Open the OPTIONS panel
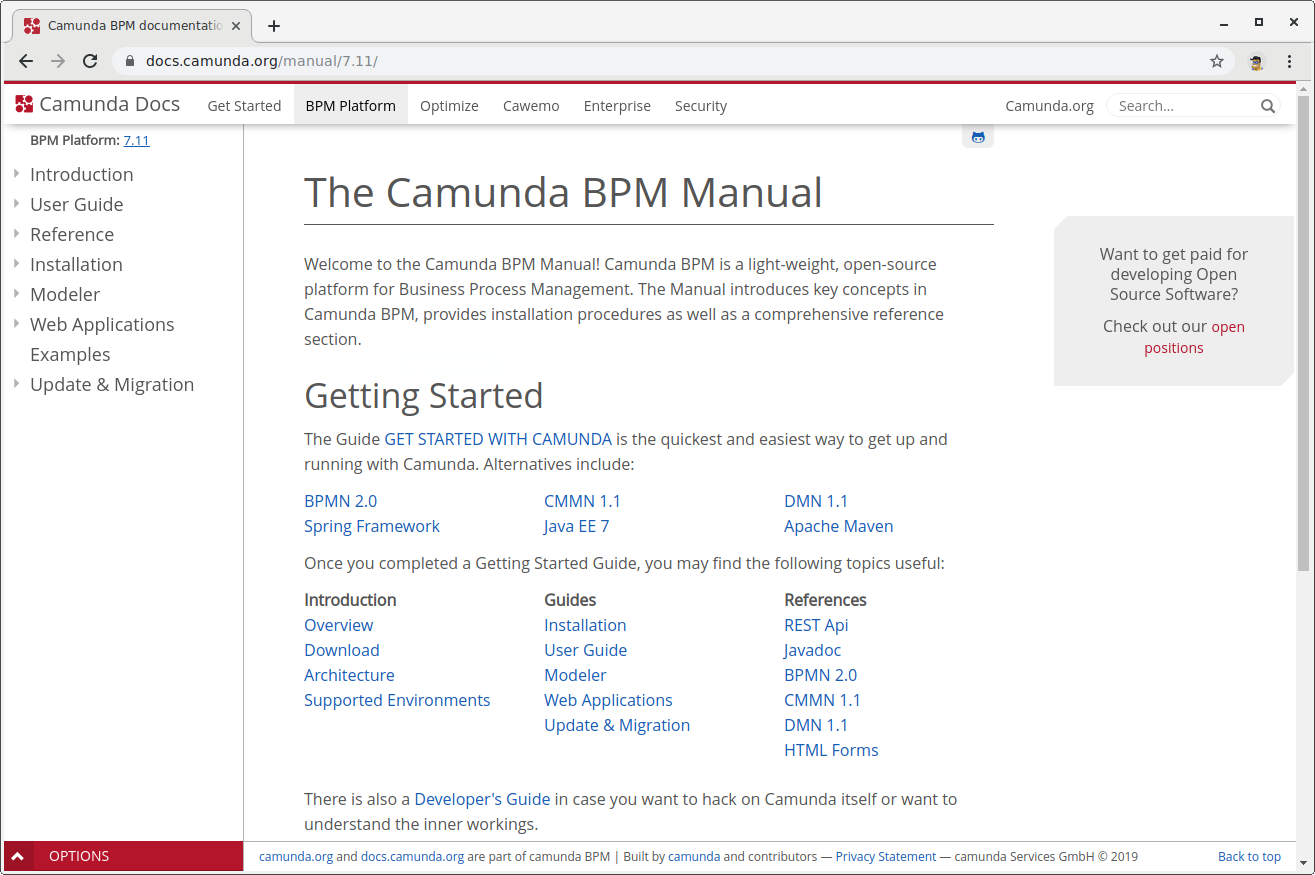The width and height of the screenshot is (1315, 875). [x=123, y=856]
